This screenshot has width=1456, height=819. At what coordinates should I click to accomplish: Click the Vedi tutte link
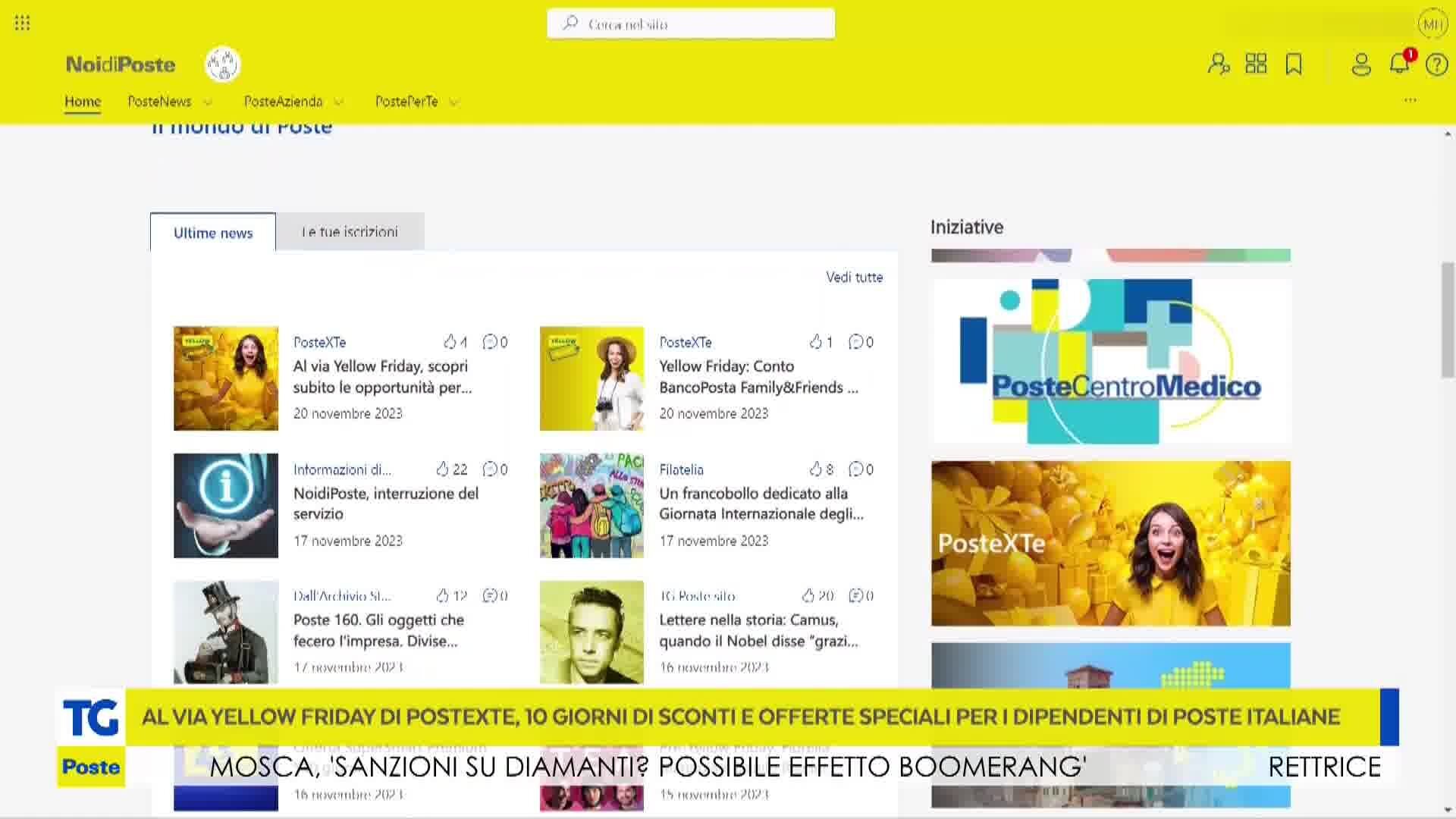click(x=854, y=278)
